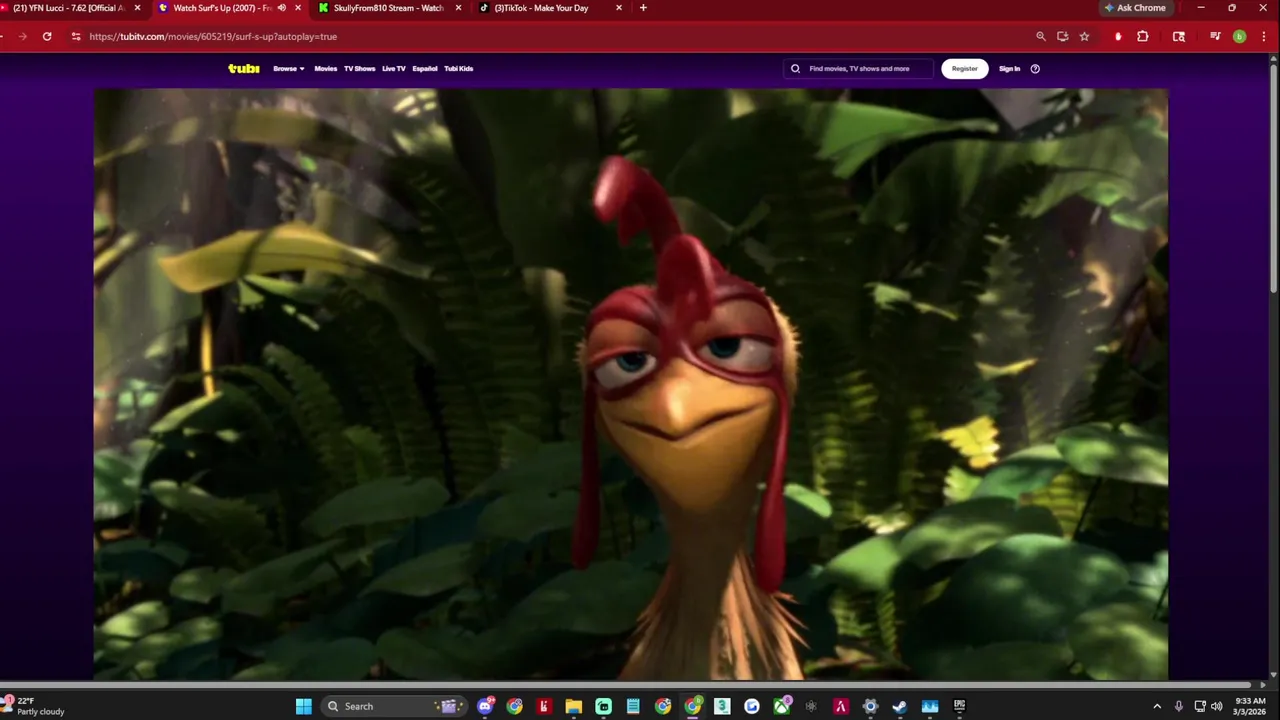
Task: Open site information icon beside the URL
Action: pos(75,36)
